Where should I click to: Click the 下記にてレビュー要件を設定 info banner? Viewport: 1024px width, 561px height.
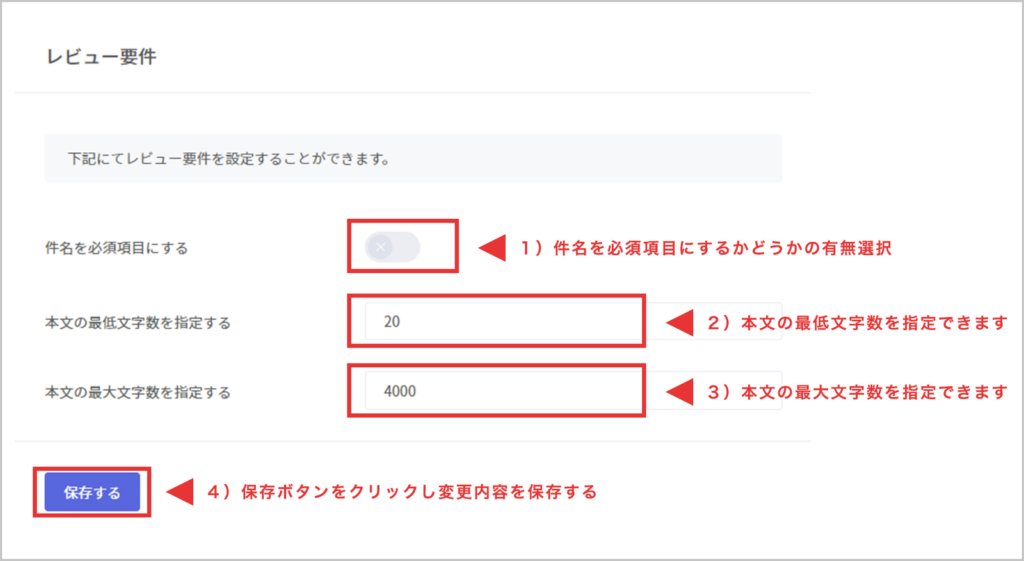coord(412,158)
